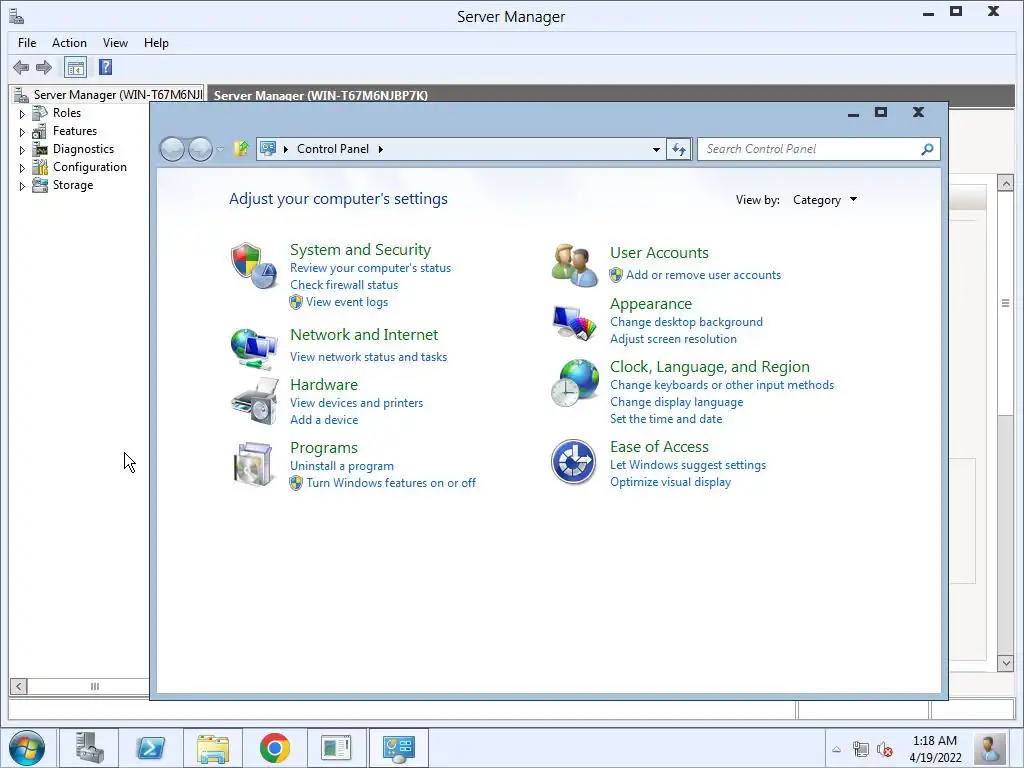Click Optimize visual display link

coord(670,482)
